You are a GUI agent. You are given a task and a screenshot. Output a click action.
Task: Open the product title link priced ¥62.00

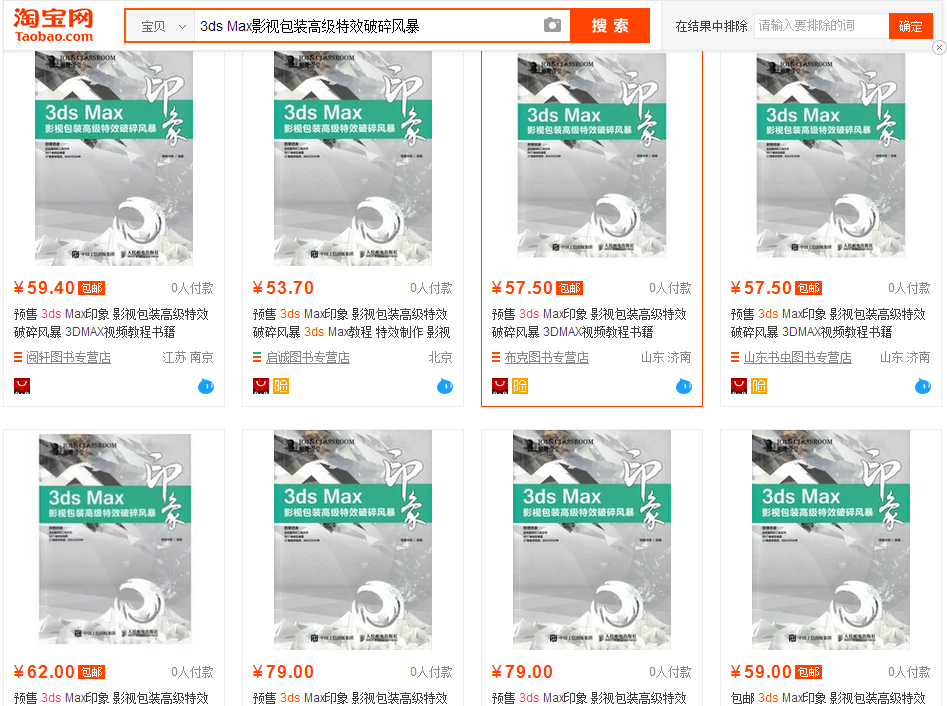pos(112,698)
